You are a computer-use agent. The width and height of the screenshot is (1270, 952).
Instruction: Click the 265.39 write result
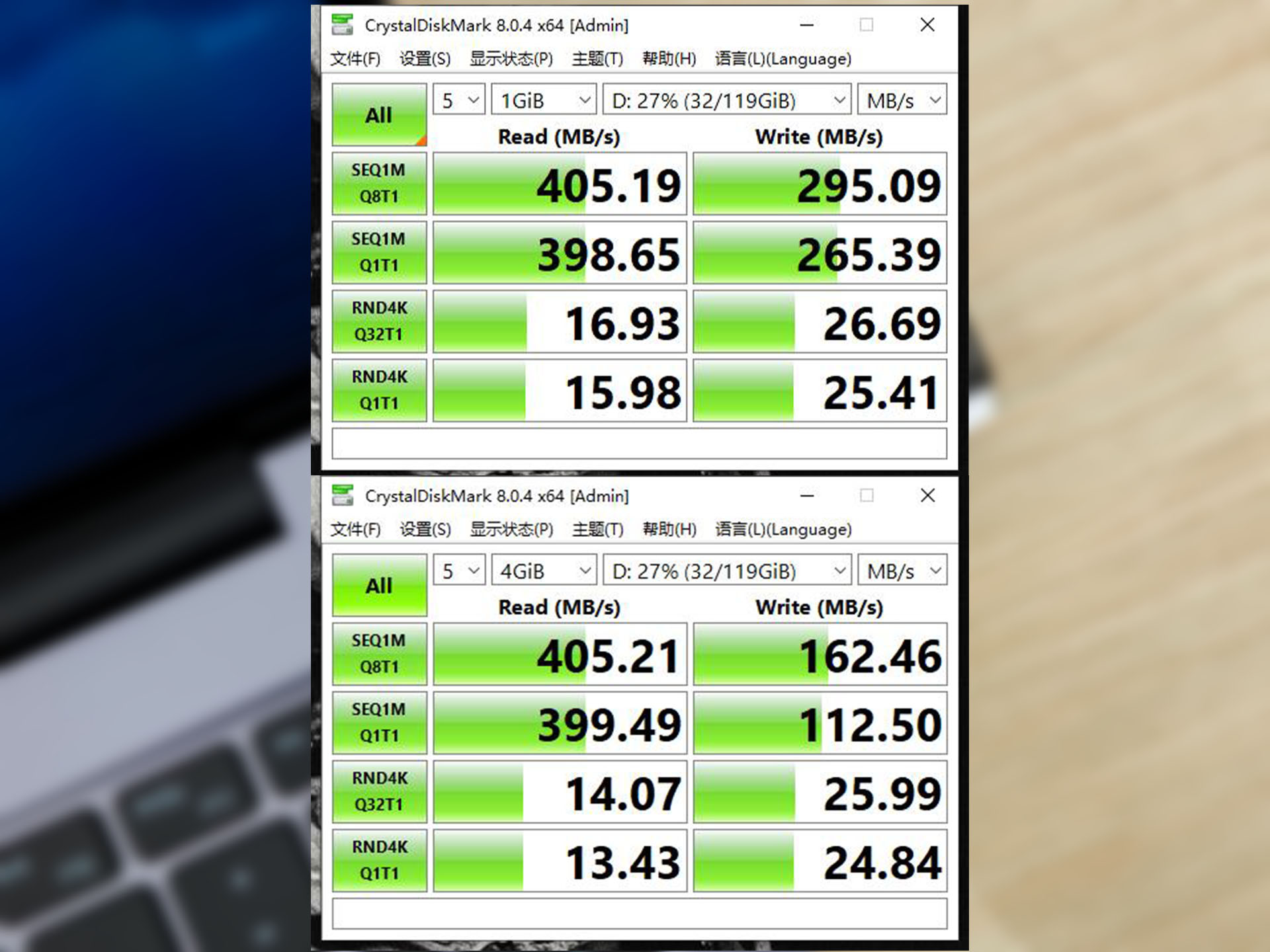pyautogui.click(x=820, y=253)
